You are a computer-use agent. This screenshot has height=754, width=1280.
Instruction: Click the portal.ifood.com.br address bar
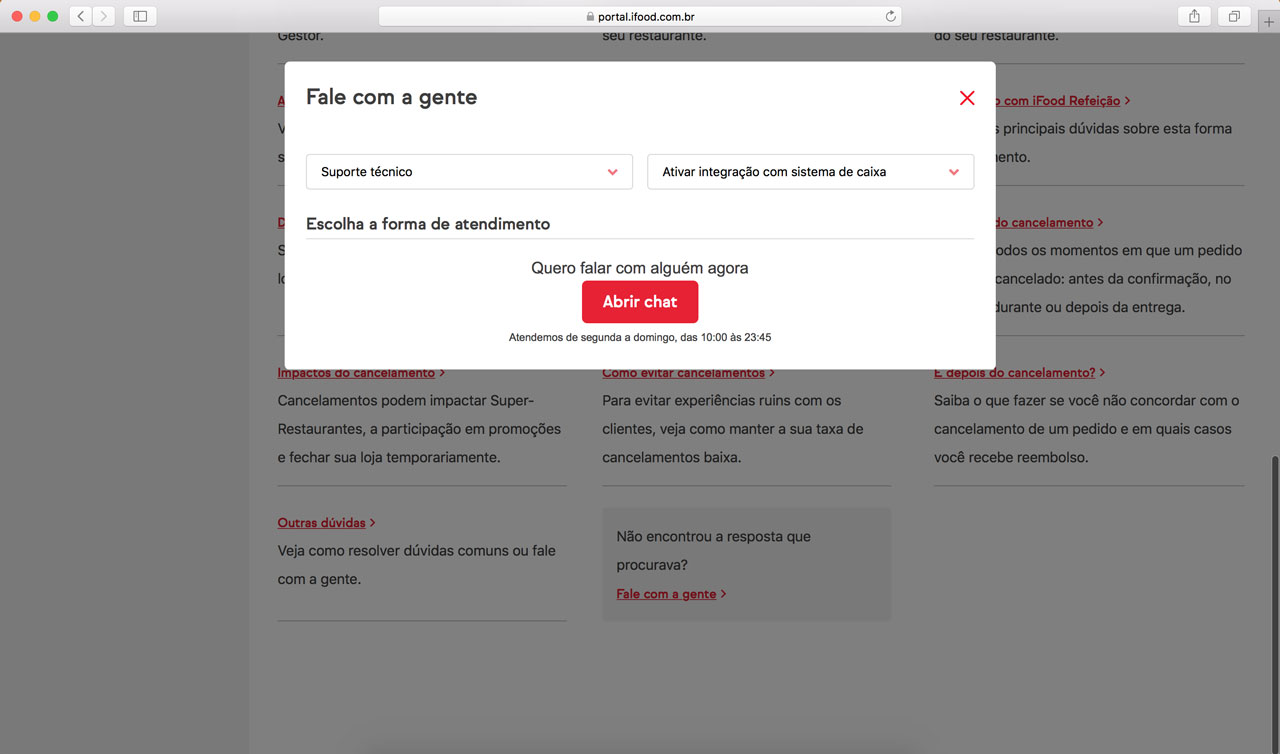(640, 16)
